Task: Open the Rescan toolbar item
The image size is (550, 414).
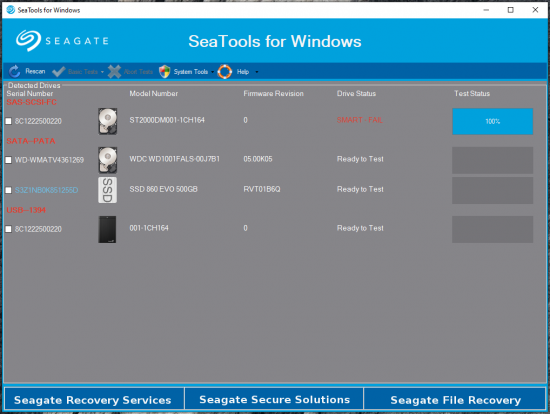Action: point(35,72)
